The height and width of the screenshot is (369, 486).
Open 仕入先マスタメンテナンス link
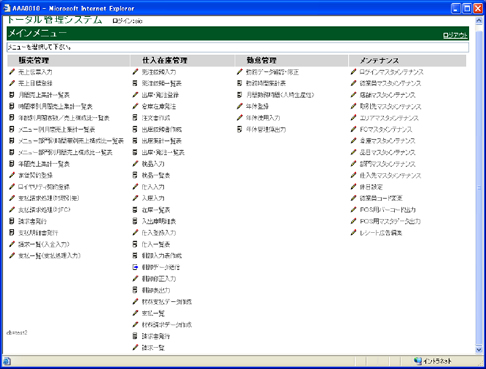(390, 175)
